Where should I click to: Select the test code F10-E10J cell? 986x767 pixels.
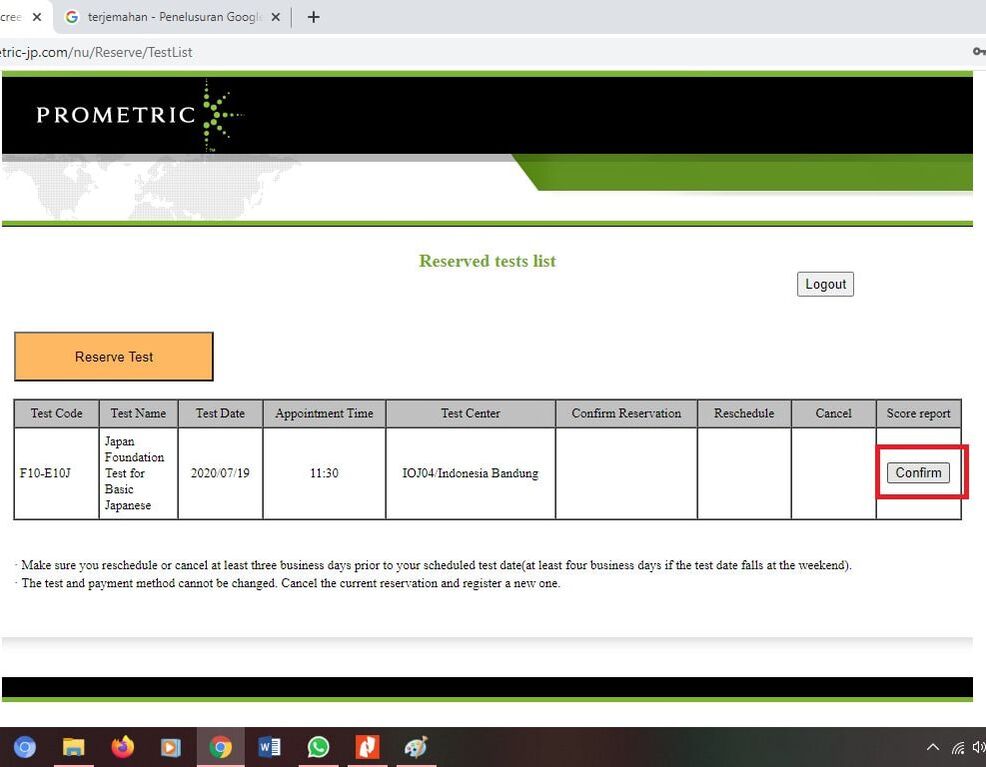coord(57,473)
